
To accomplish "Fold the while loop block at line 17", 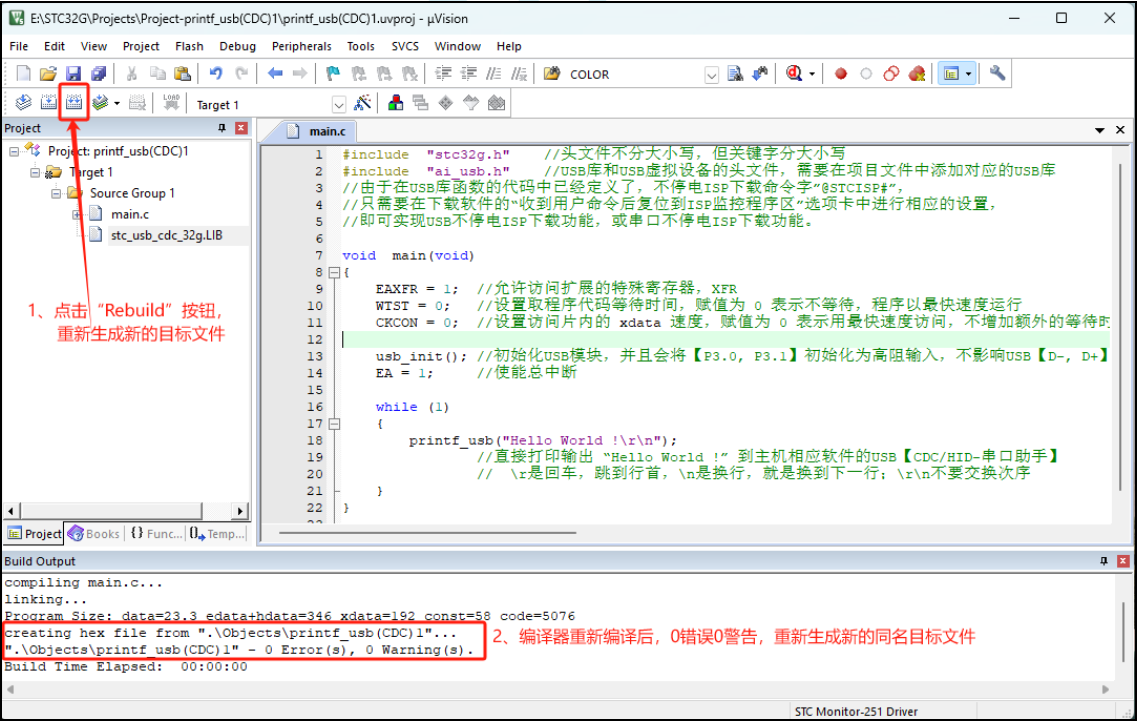I will click(336, 426).
